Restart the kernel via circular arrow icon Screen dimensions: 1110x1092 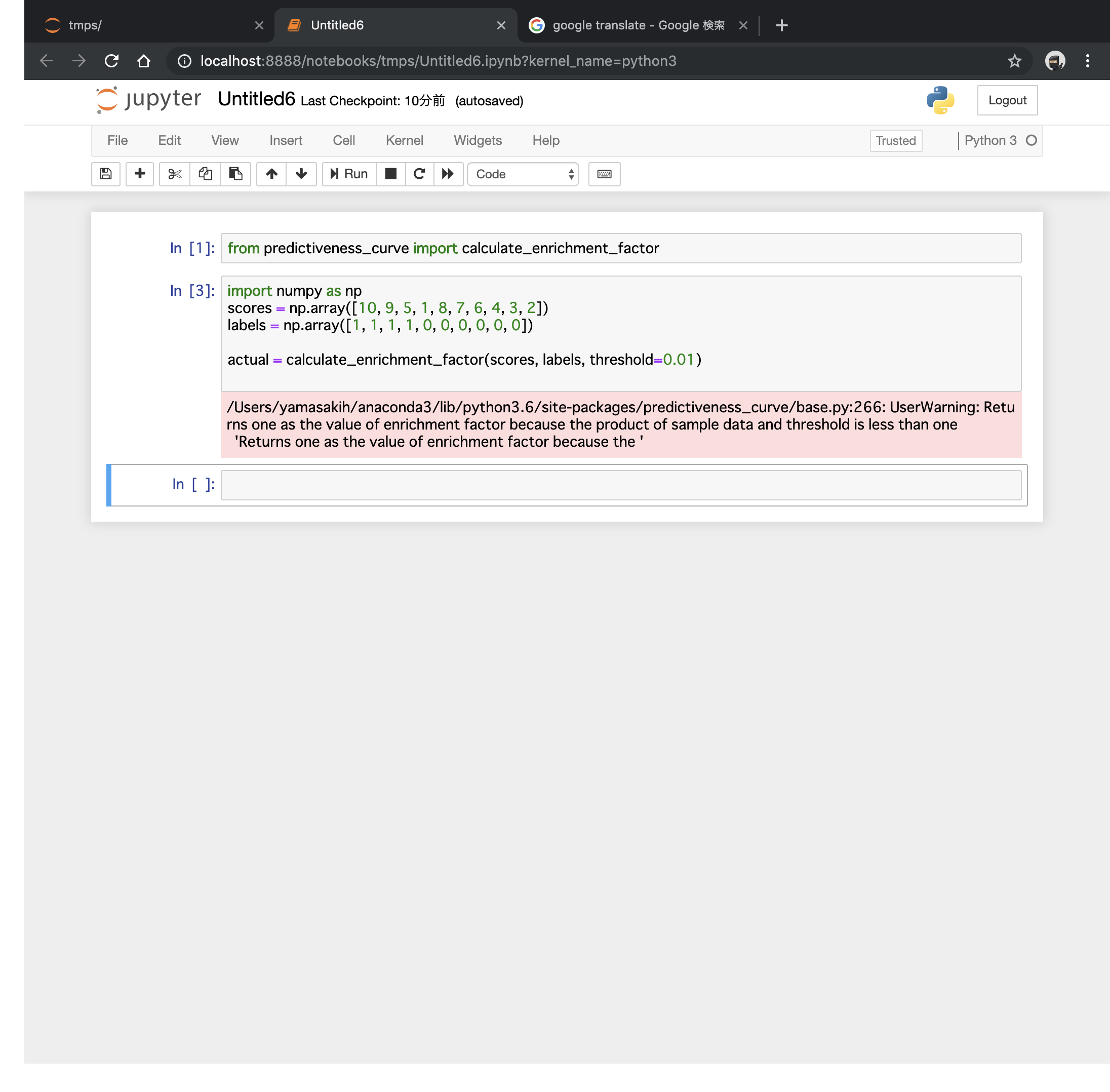(x=419, y=174)
